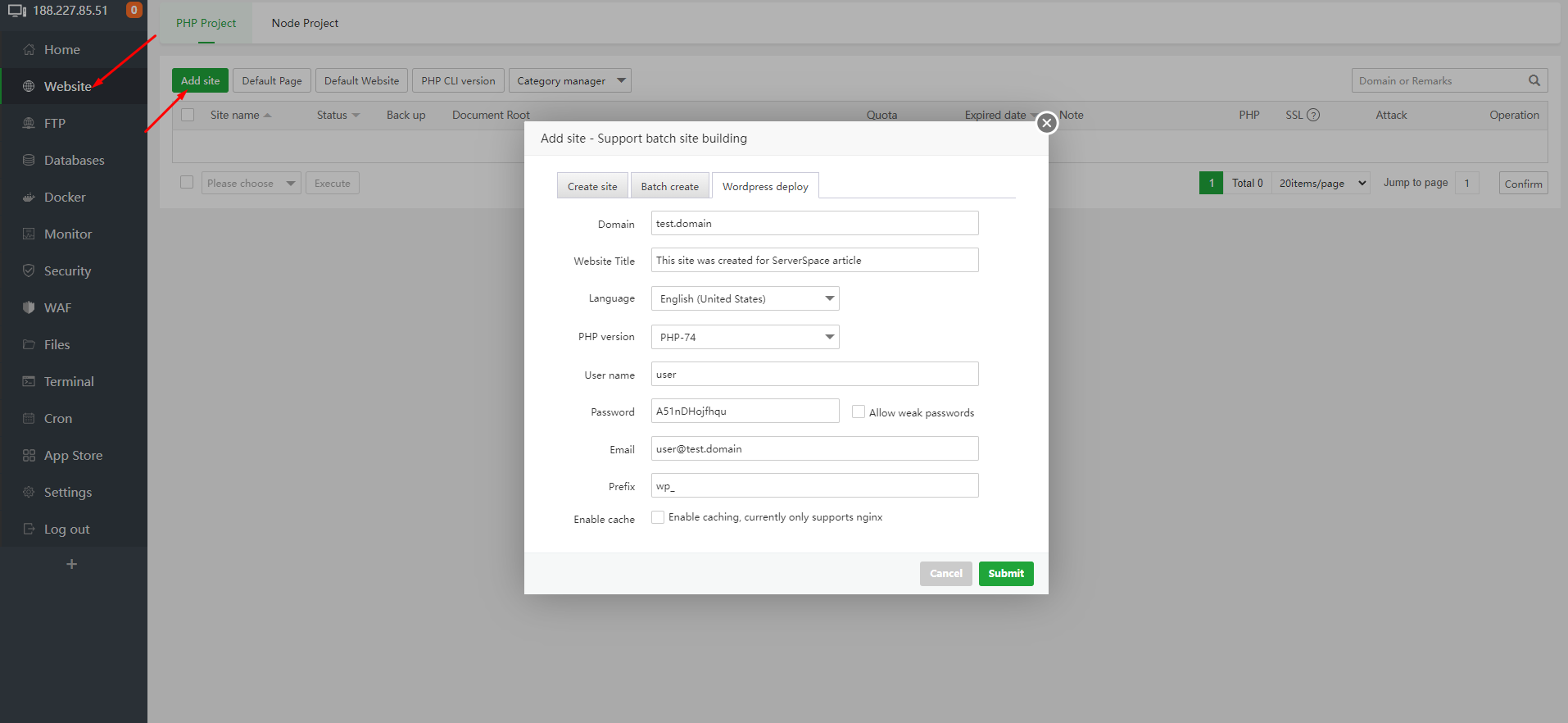Click the Settings gear icon

(29, 492)
